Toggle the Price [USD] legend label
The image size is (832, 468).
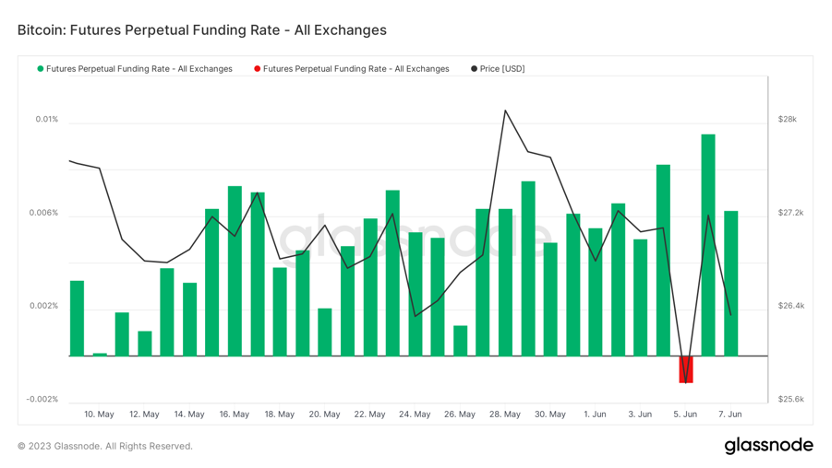pyautogui.click(x=503, y=69)
